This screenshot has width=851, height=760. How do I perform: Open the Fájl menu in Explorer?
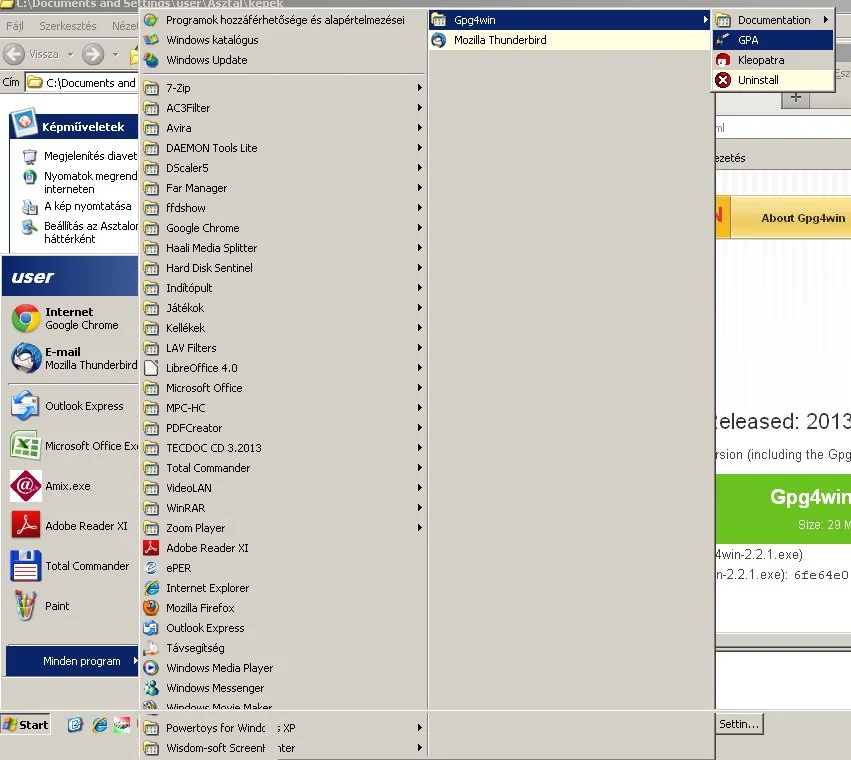[x=15, y=26]
